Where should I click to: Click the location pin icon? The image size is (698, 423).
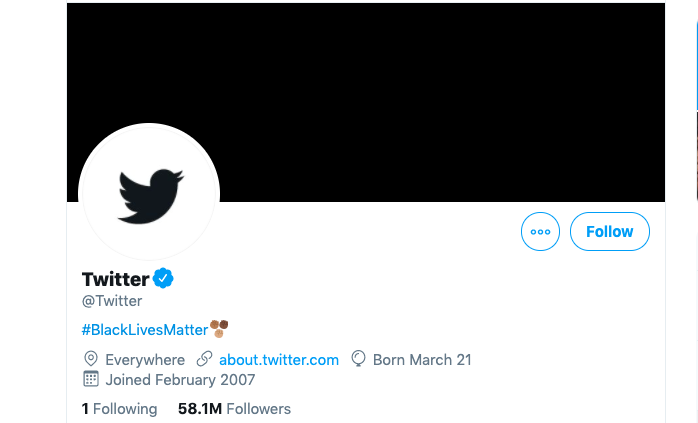(x=91, y=359)
